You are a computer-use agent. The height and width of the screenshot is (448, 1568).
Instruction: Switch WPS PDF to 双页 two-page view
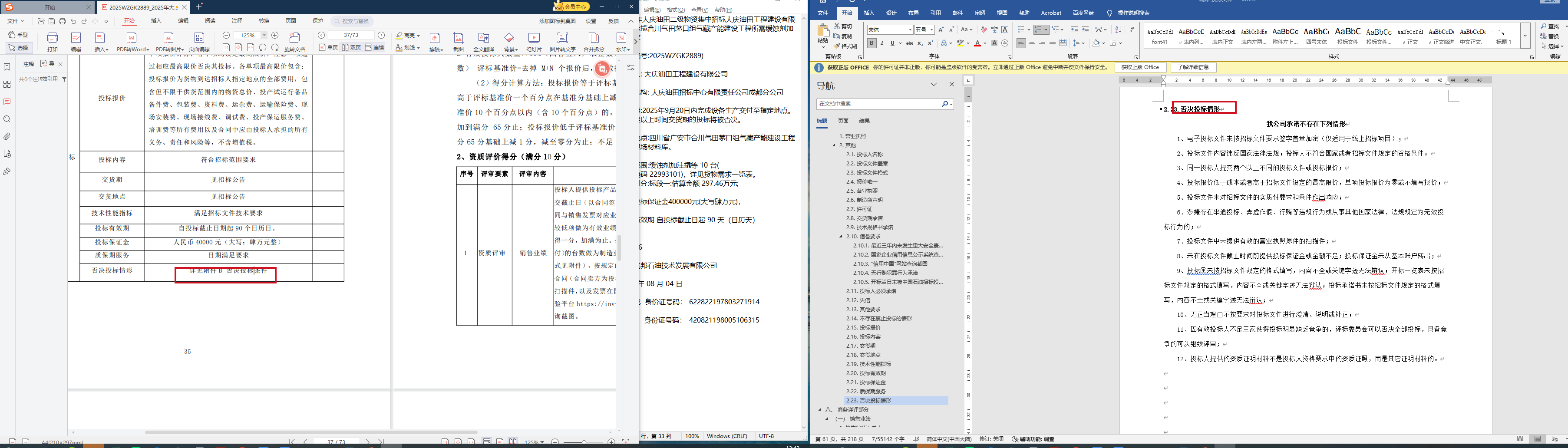click(x=351, y=47)
